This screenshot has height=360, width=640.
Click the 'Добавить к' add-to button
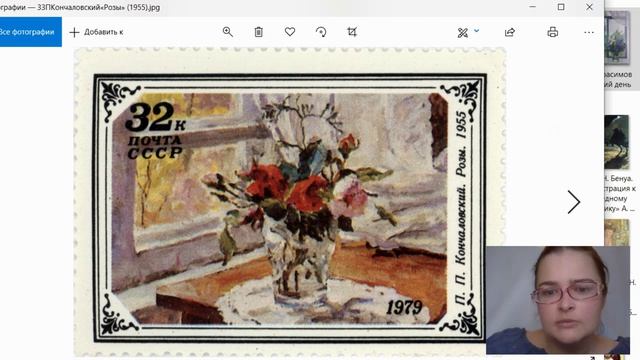pos(97,32)
